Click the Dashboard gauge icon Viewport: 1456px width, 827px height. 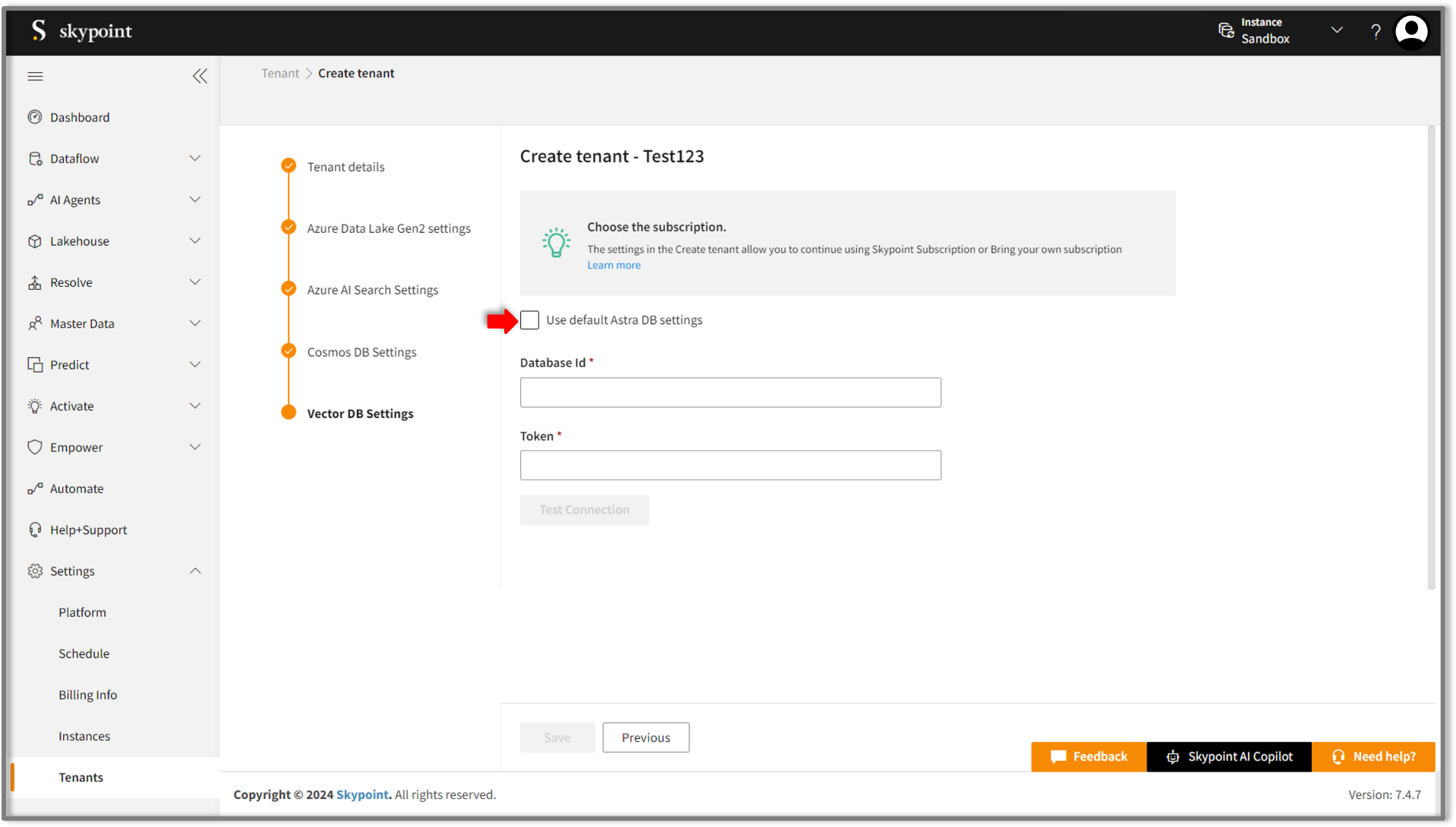tap(35, 117)
